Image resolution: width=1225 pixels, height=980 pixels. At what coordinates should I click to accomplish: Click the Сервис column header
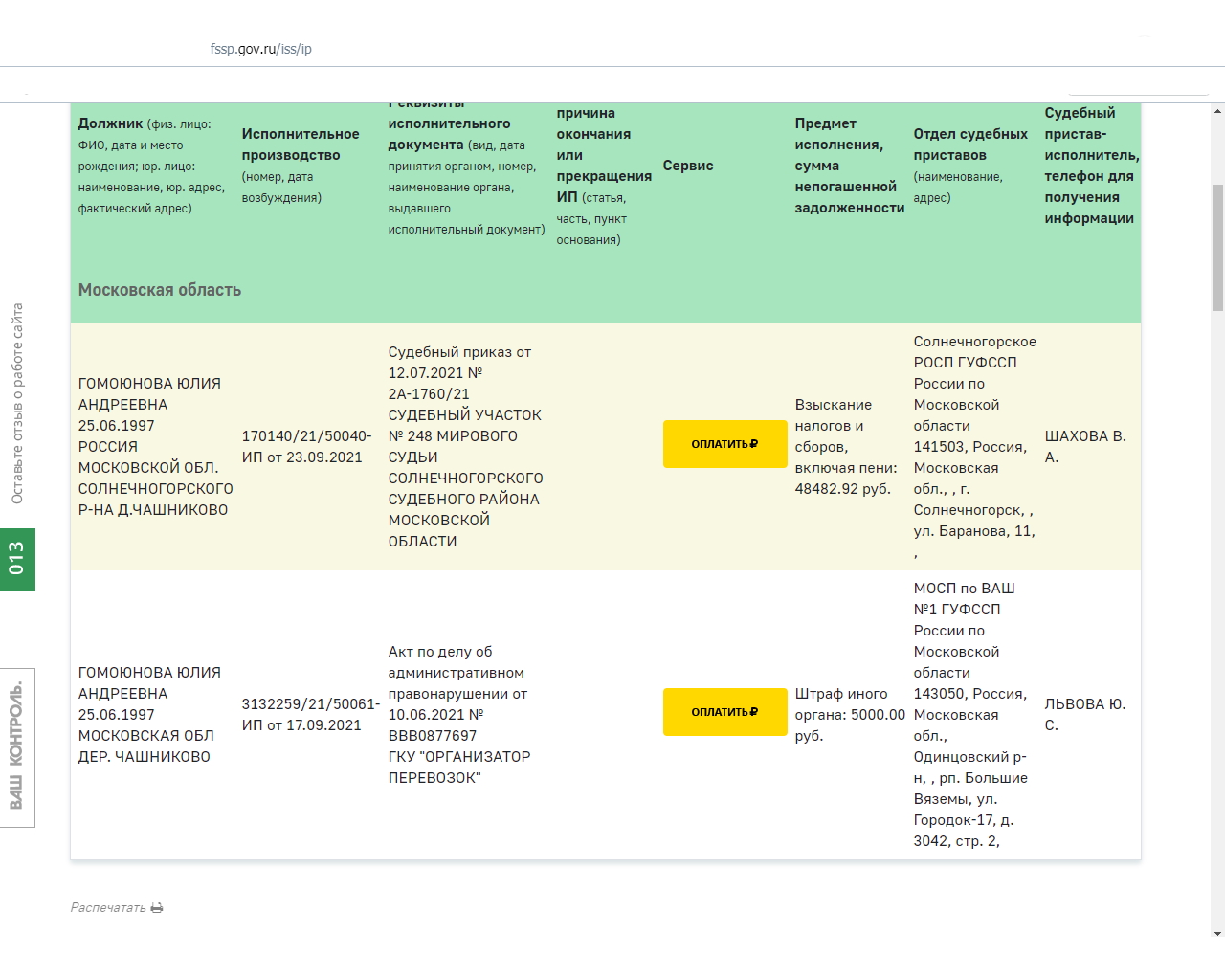pos(687,166)
